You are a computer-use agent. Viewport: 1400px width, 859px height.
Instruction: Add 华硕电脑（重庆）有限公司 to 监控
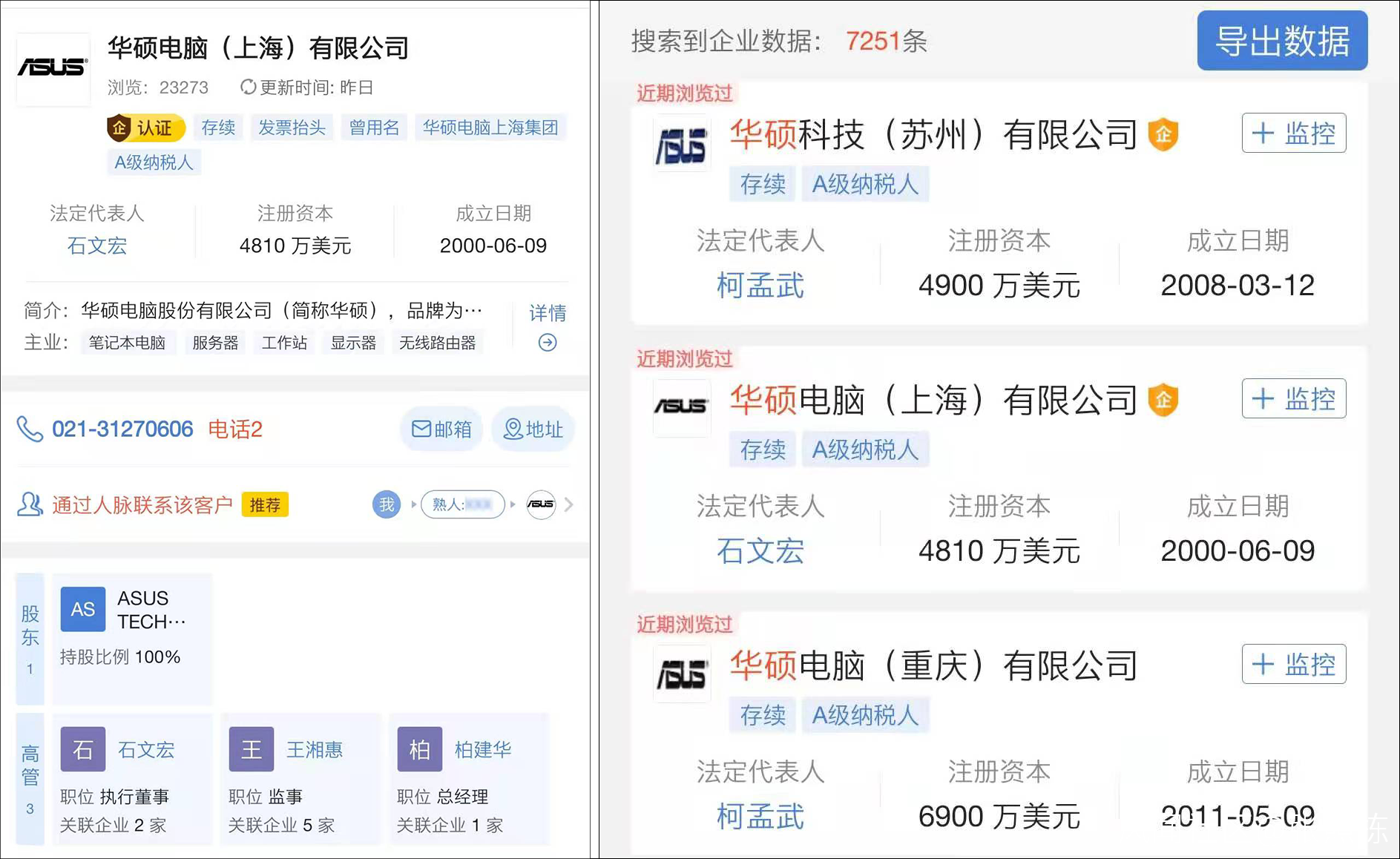pos(1294,664)
